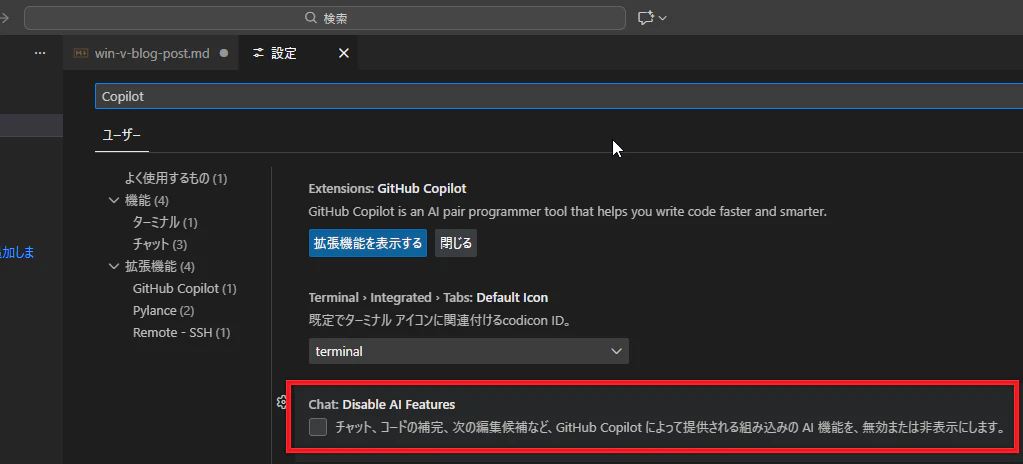Focus the settings search field containing Copilot
The image size is (1023, 464).
[559, 96]
